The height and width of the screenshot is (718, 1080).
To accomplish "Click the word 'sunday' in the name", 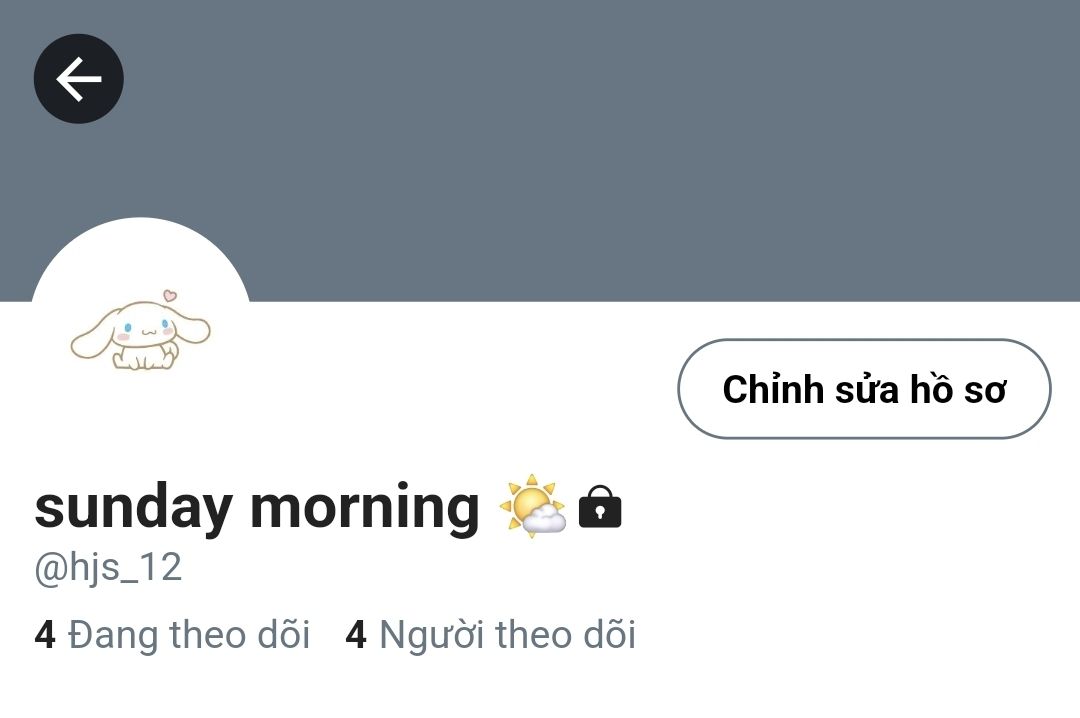I will tap(133, 509).
